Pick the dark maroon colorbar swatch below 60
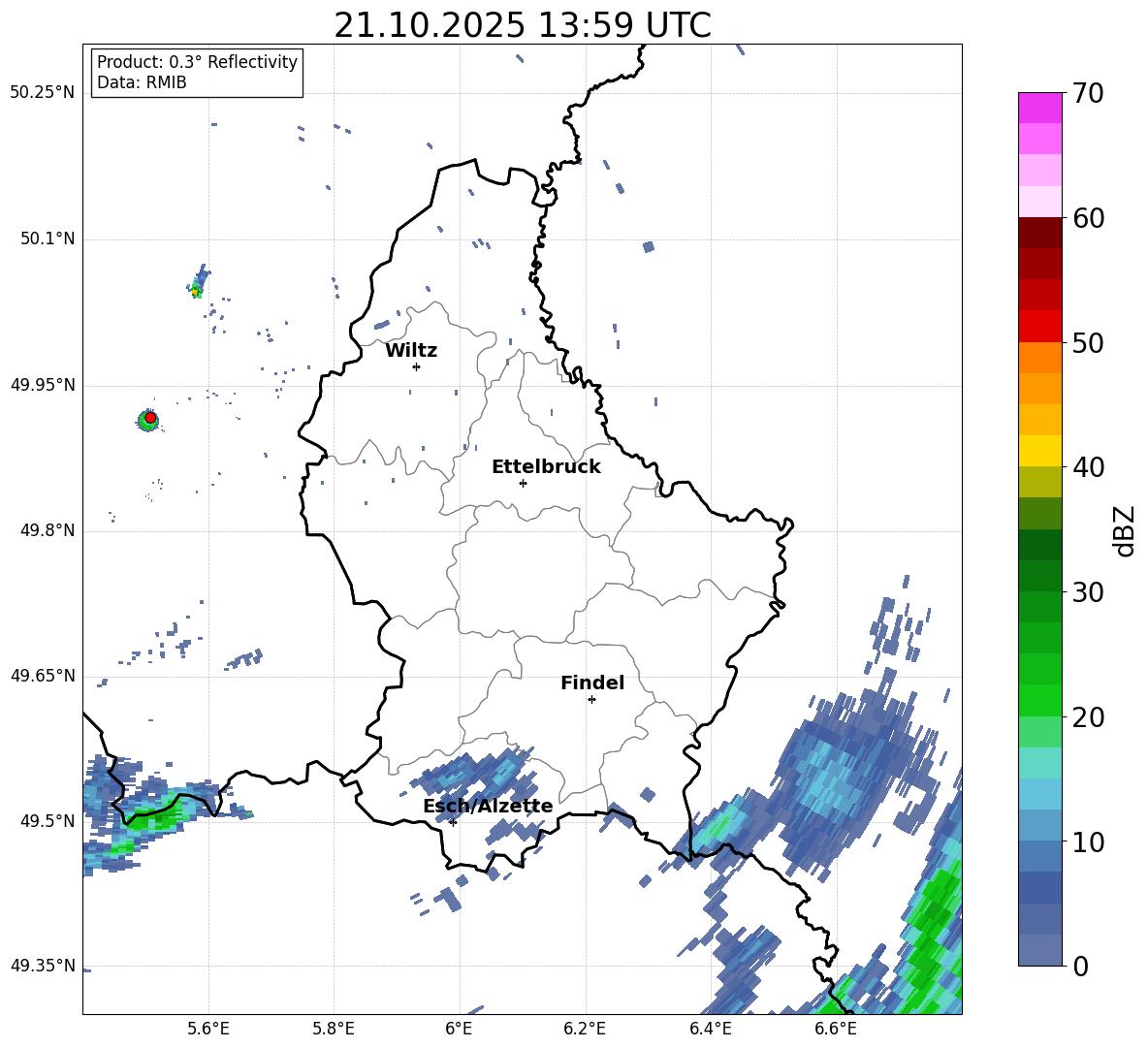The width and height of the screenshot is (1148, 1048). click(1039, 233)
